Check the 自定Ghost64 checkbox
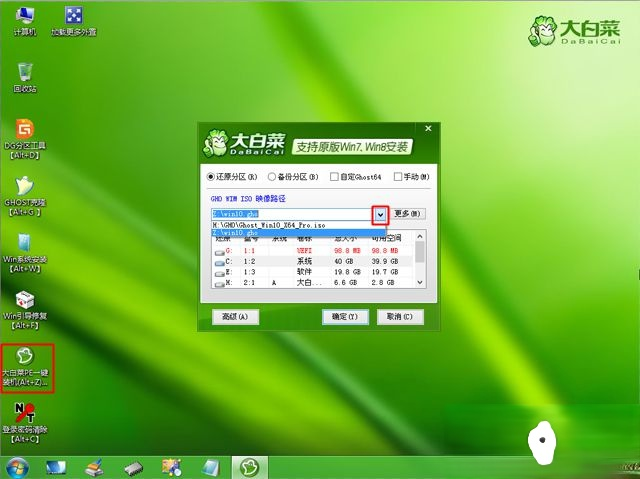640x479 pixels. (x=334, y=177)
